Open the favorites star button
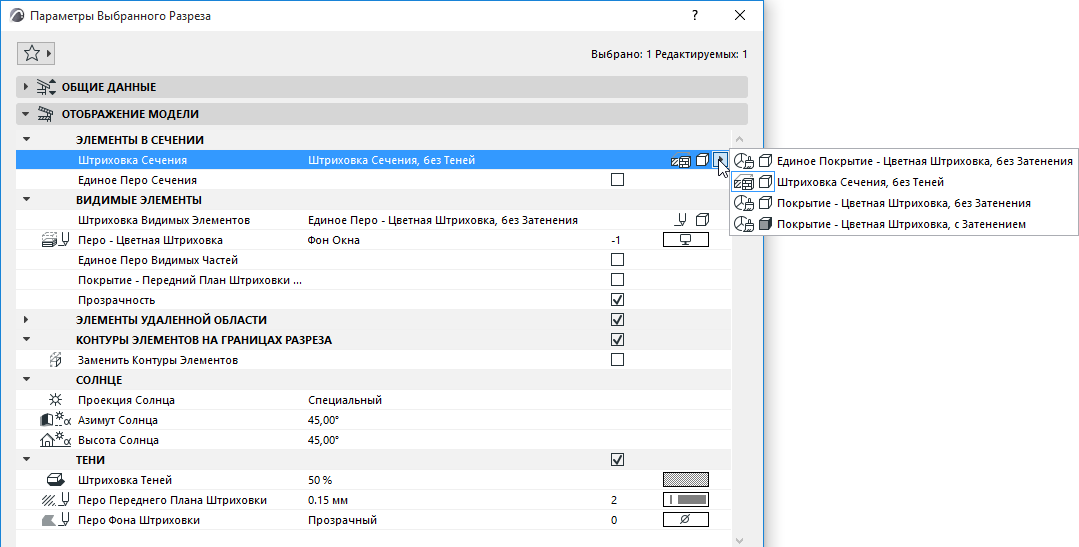The image size is (1079, 547). click(32, 54)
